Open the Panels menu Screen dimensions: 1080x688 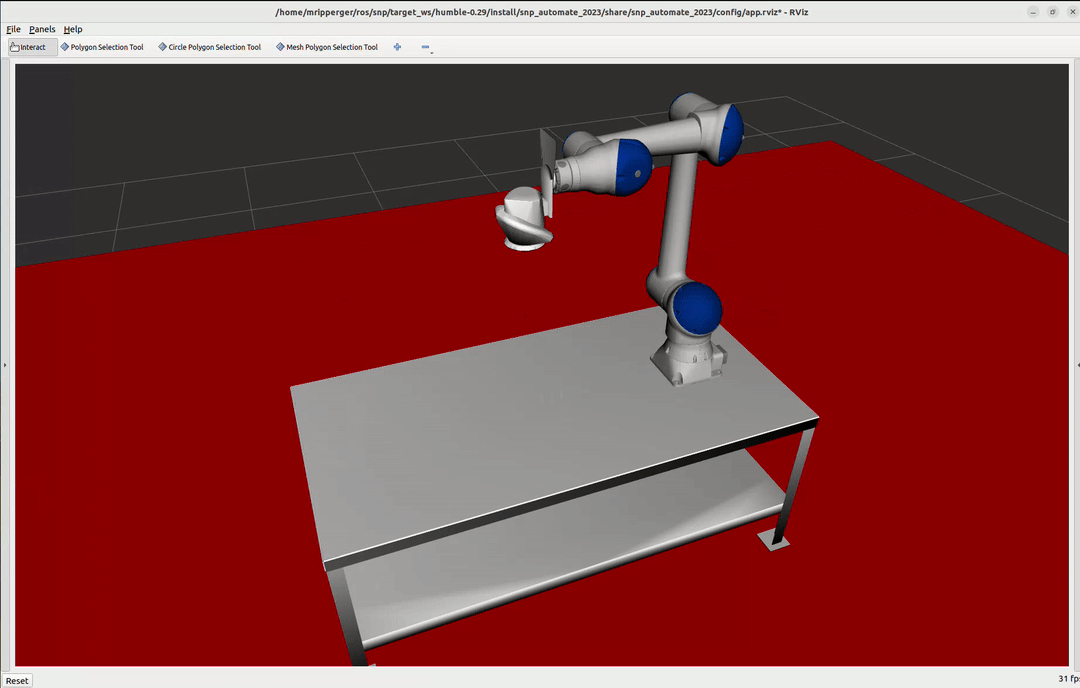[42, 29]
